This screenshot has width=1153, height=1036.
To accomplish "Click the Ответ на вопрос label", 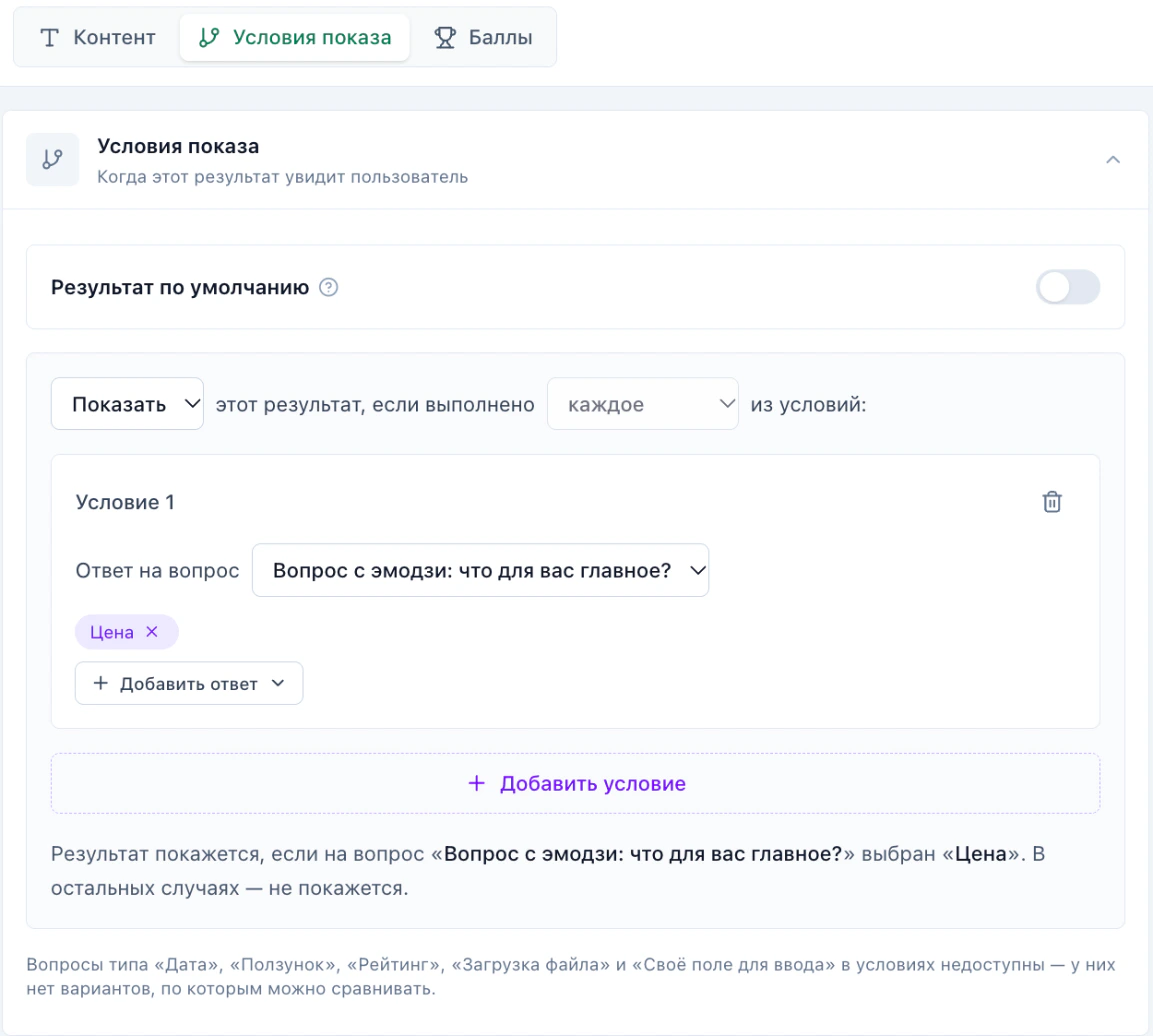I will pyautogui.click(x=157, y=571).
